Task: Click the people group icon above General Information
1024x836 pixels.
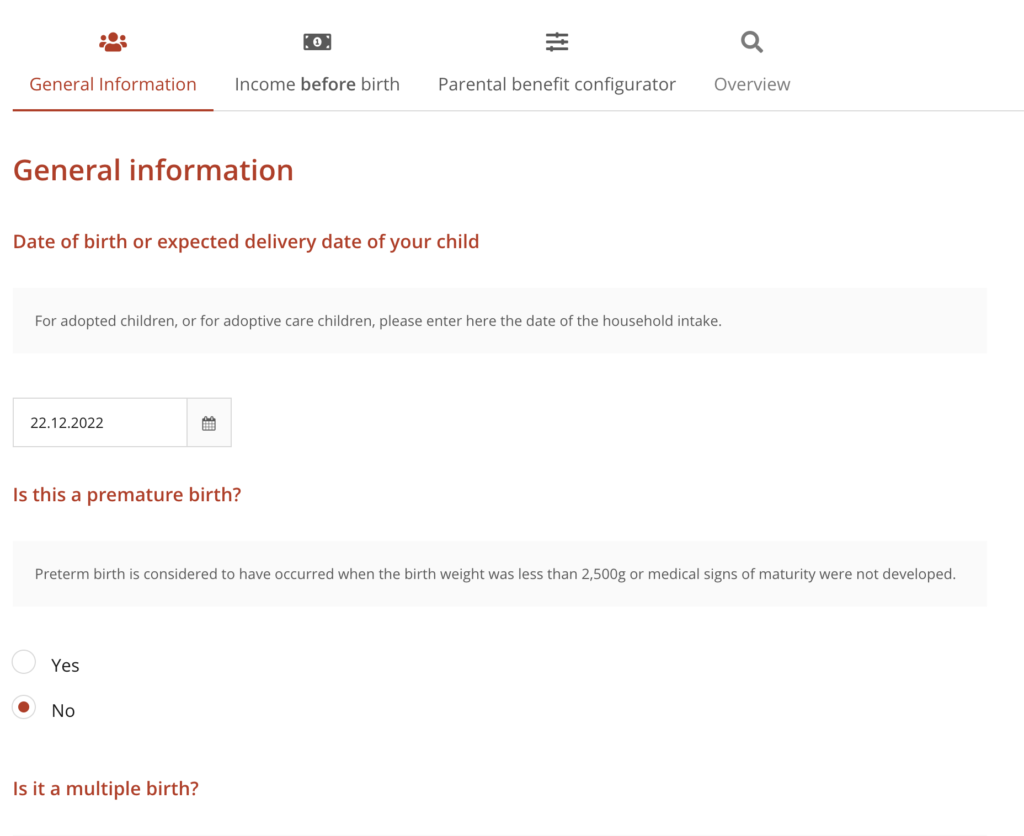Action: (113, 42)
